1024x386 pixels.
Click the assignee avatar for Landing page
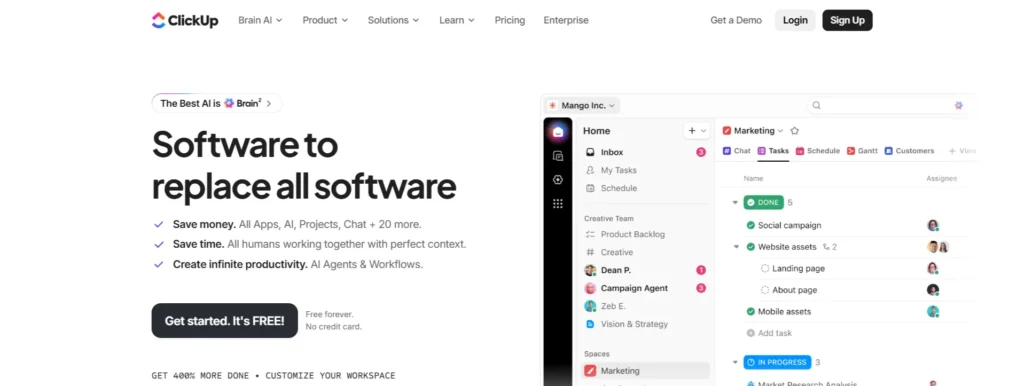(933, 268)
